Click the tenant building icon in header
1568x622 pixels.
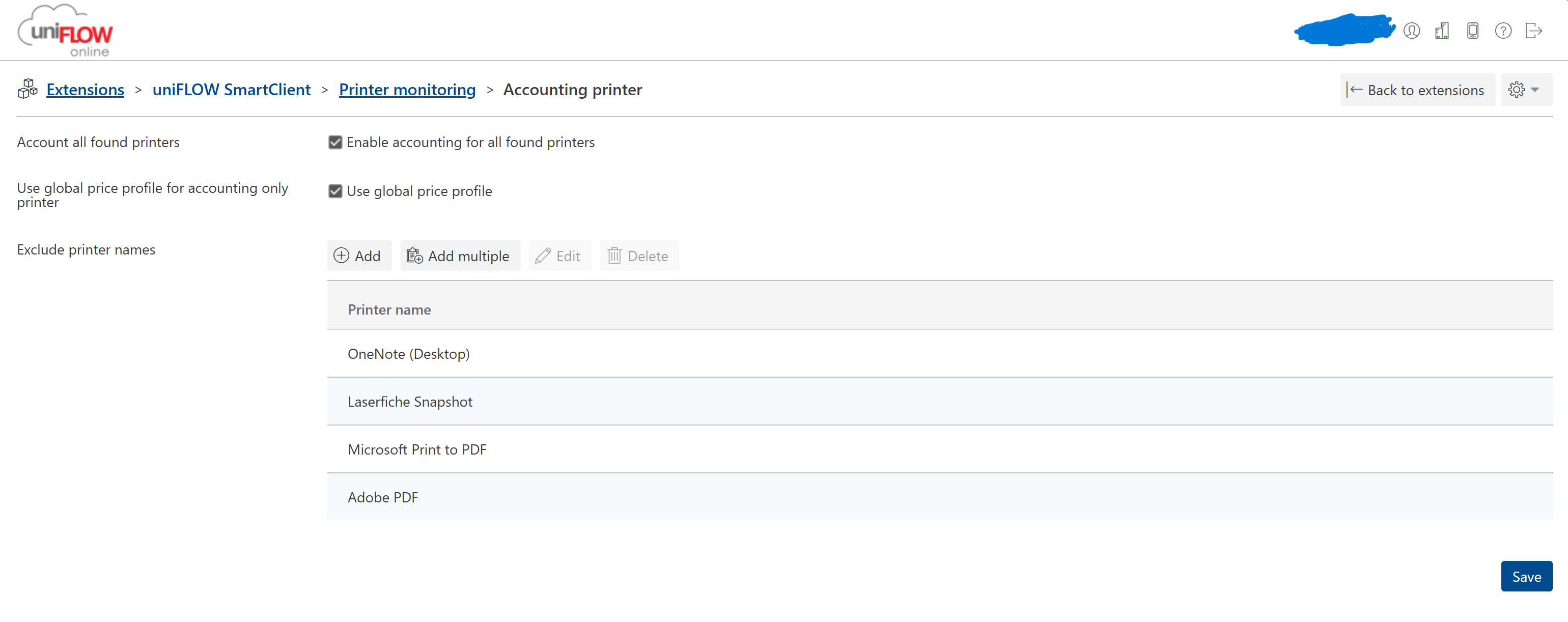coord(1442,31)
